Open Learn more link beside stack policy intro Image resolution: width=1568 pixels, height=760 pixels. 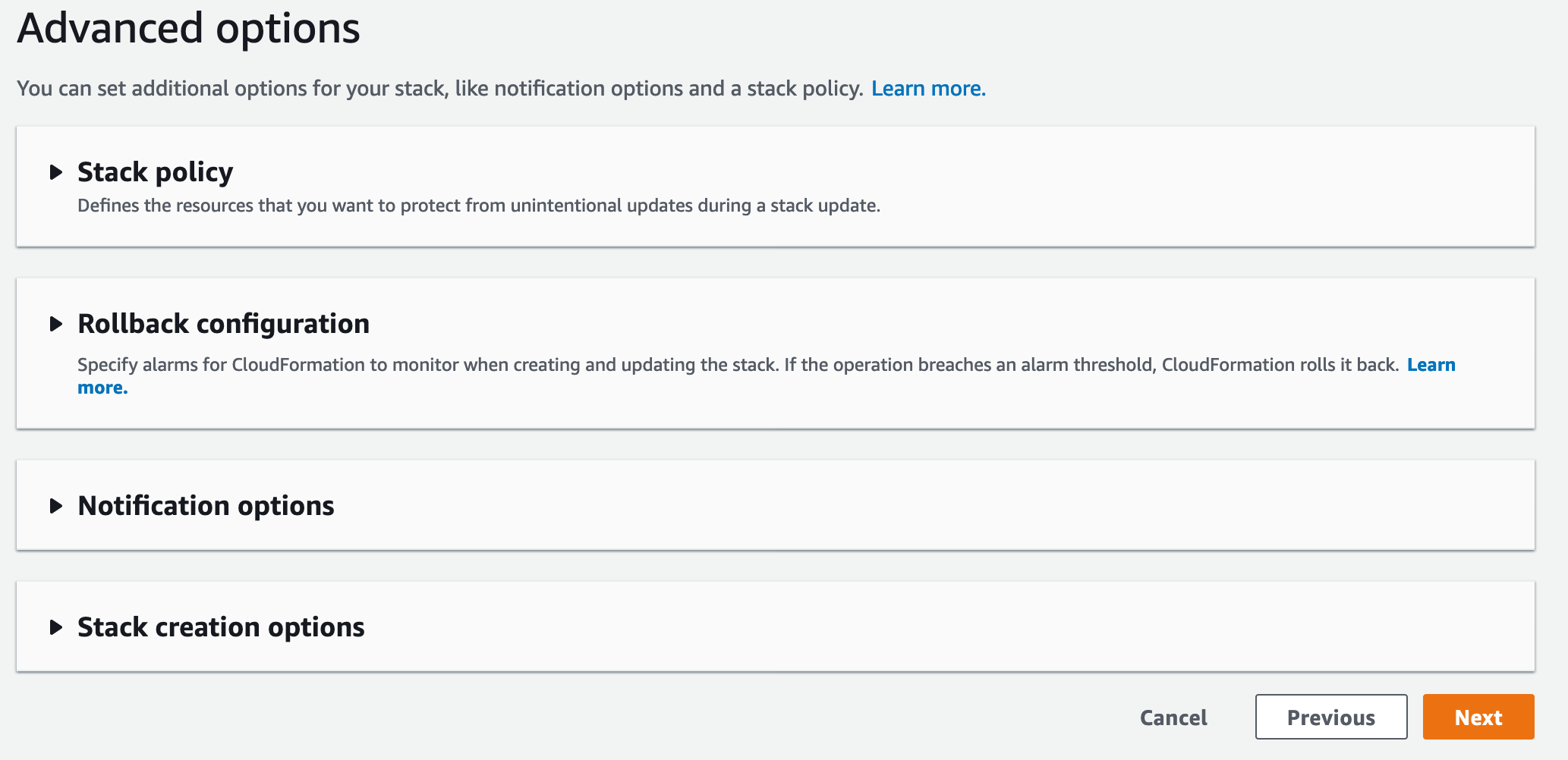coord(928,89)
